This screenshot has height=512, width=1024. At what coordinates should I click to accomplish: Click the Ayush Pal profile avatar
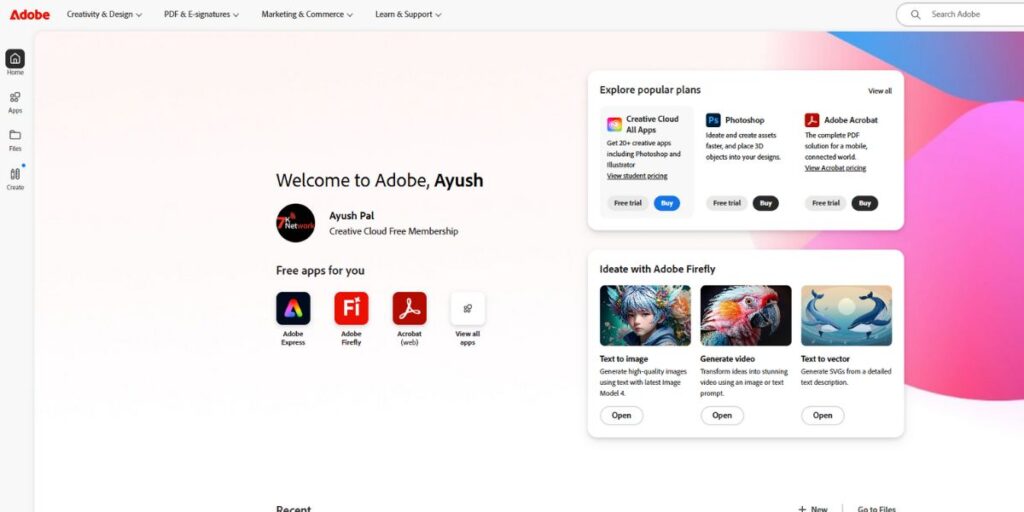[x=295, y=223]
